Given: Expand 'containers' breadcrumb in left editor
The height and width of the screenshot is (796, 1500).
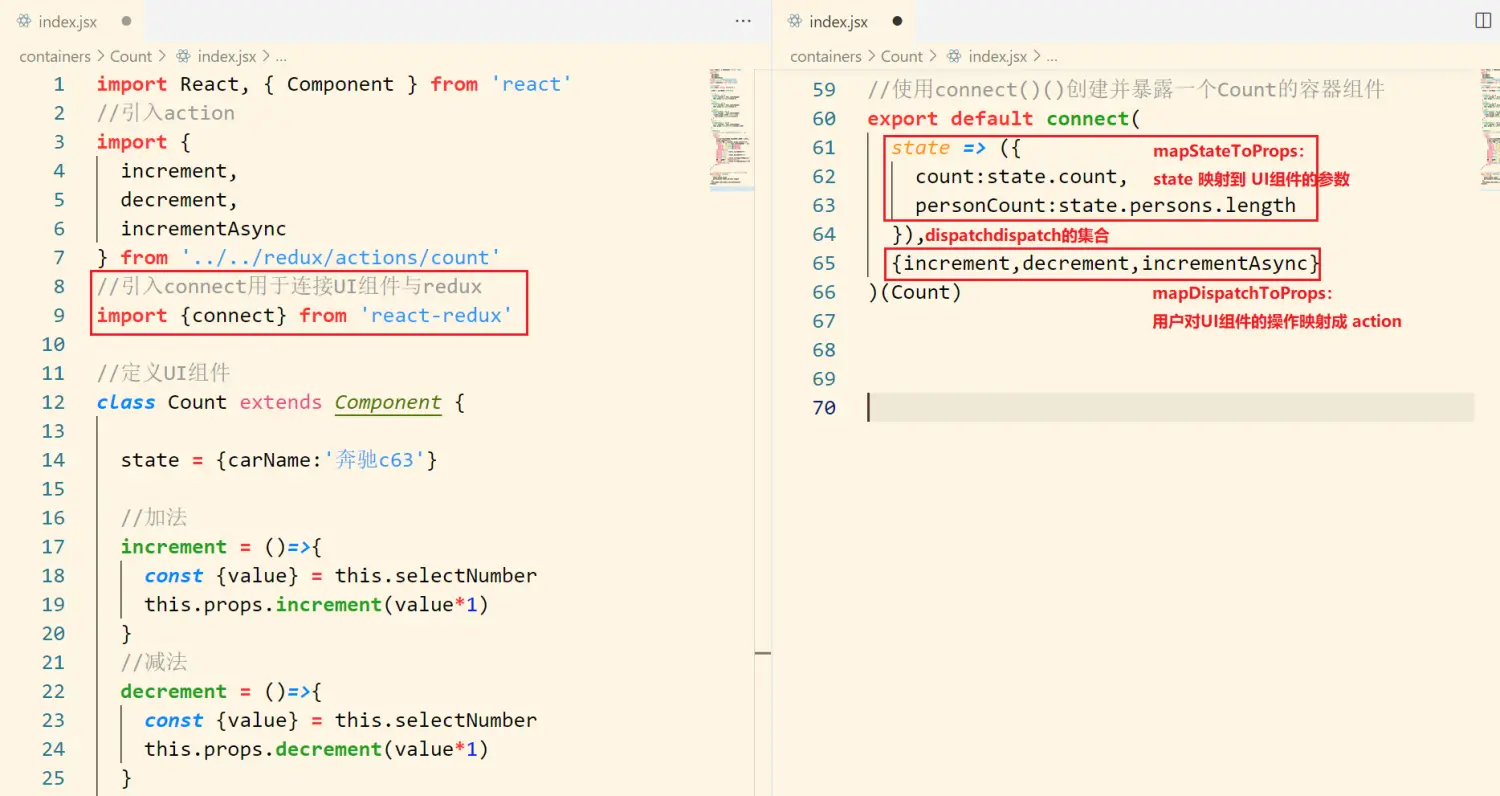Looking at the screenshot, I should 55,57.
